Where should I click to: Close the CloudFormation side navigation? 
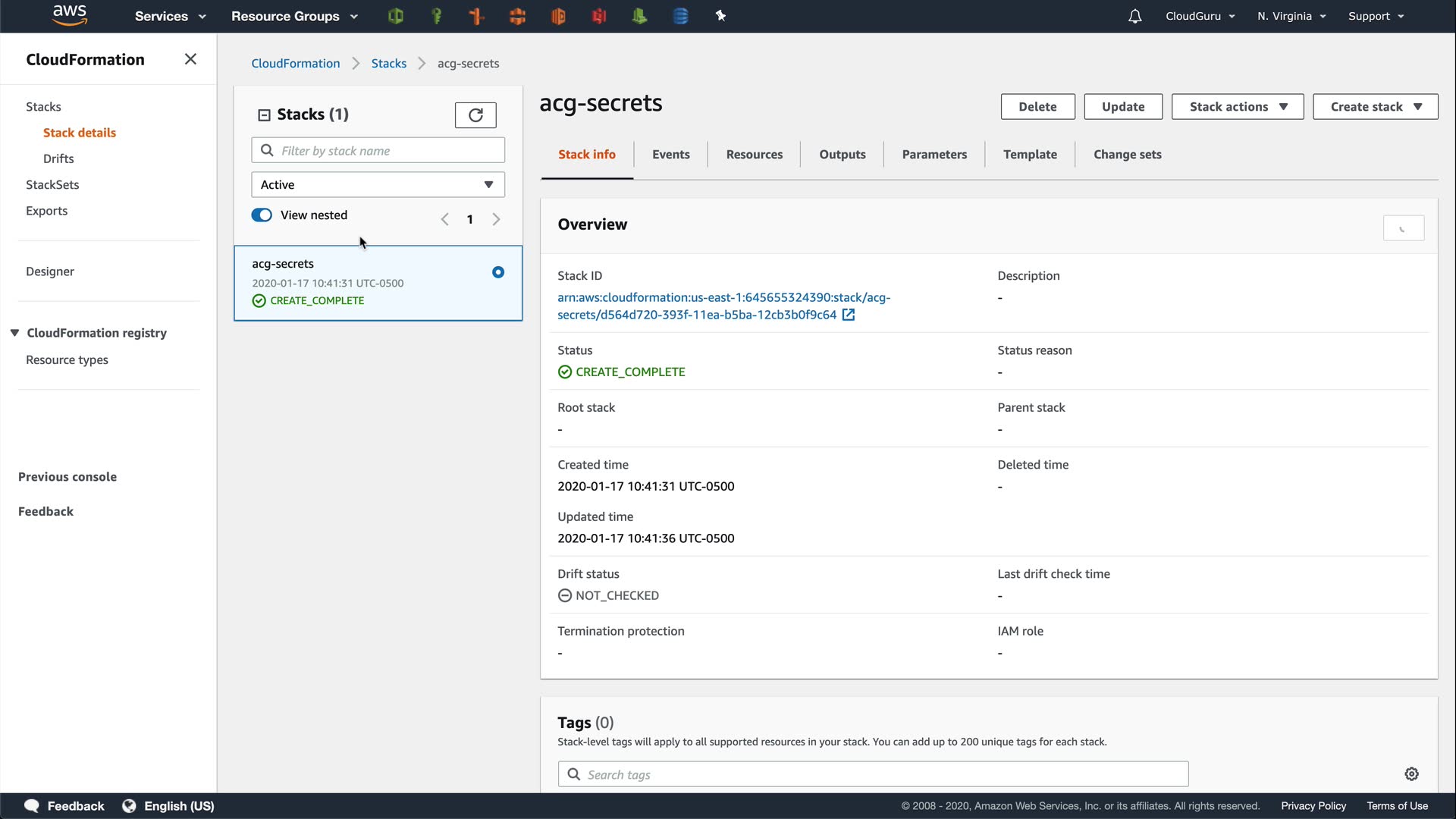[190, 59]
